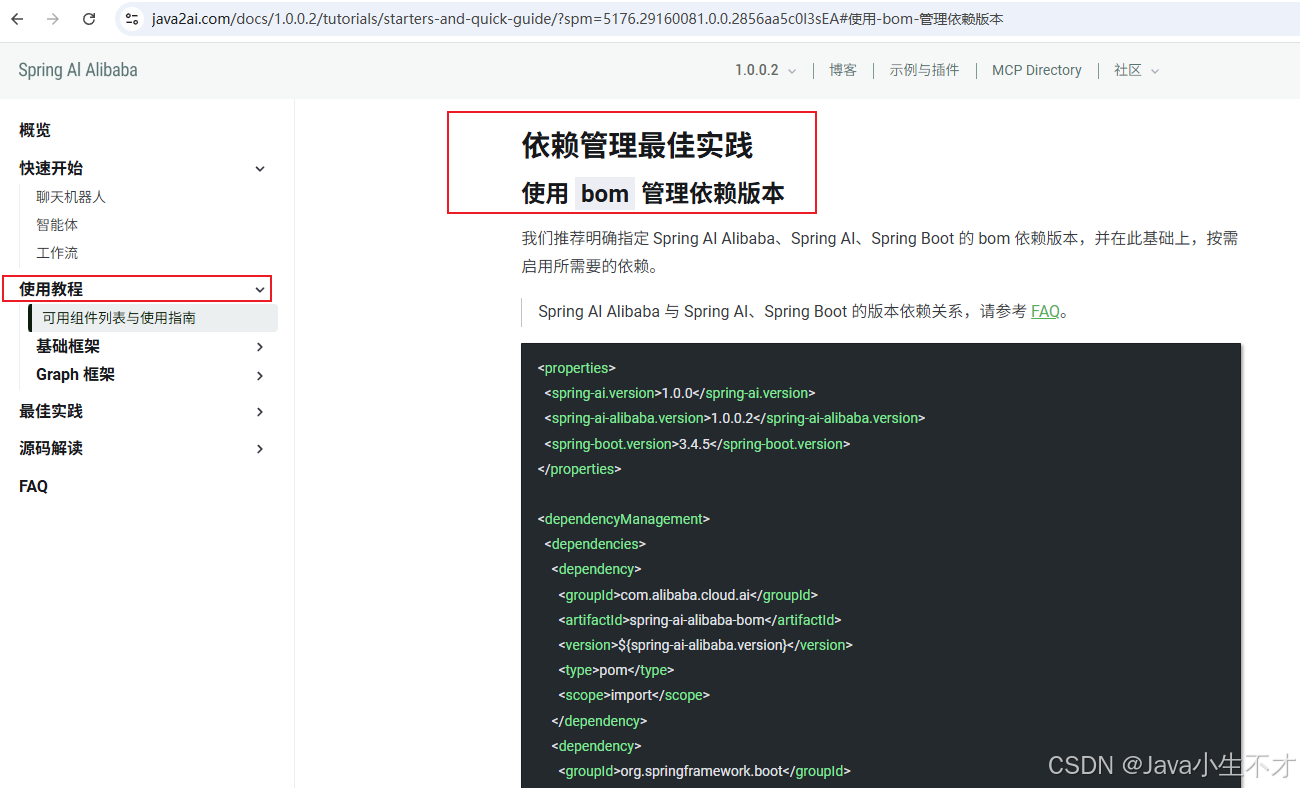The height and width of the screenshot is (788, 1300).
Task: Select 使用教程 sidebar section label
Action: (x=51, y=289)
